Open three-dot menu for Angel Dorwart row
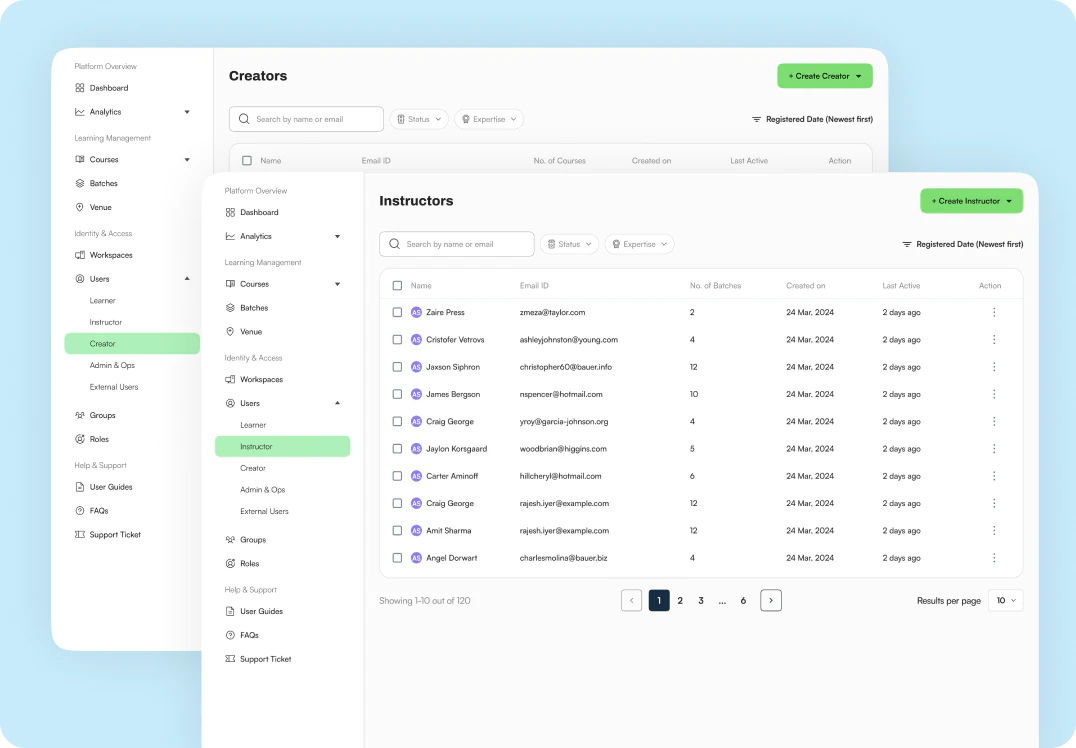This screenshot has height=748, width=1076. pyautogui.click(x=994, y=558)
